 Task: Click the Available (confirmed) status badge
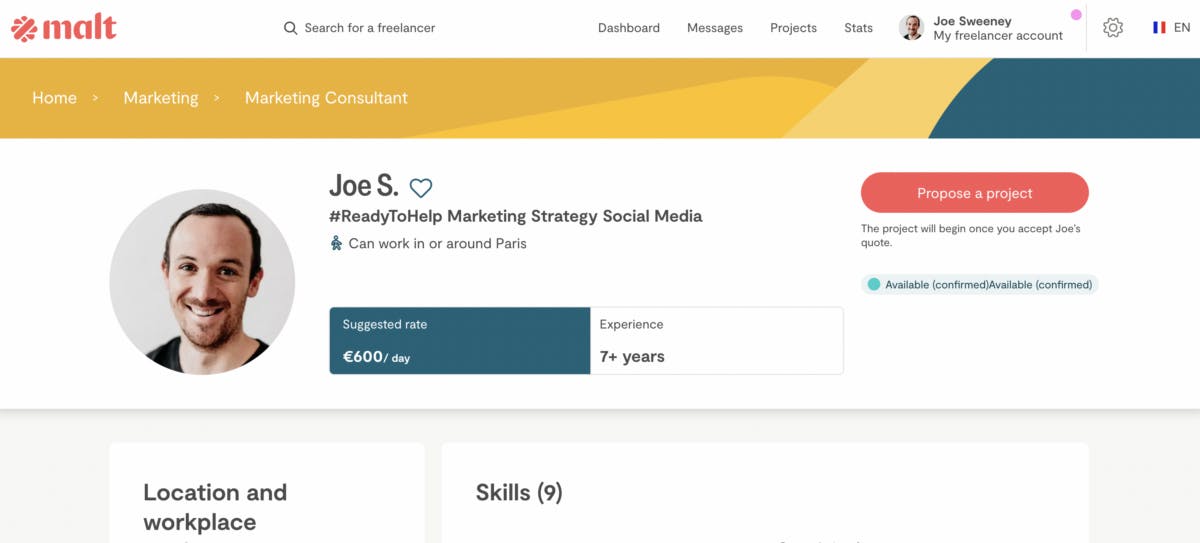[x=980, y=285]
